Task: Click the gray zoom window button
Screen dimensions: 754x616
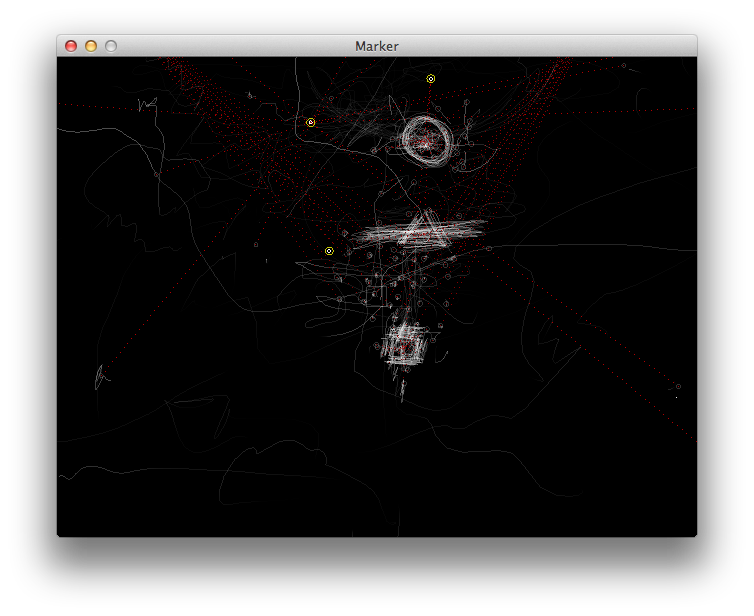Action: coord(111,46)
